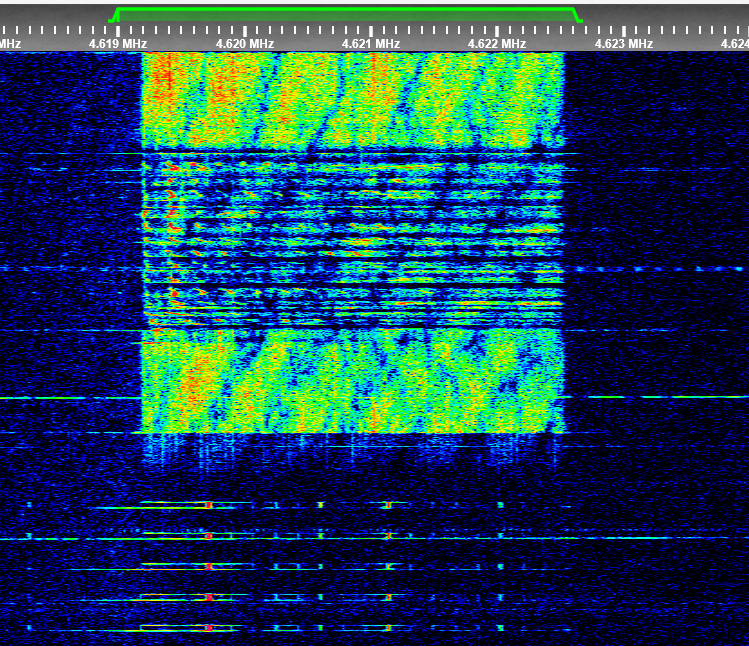Image resolution: width=749 pixels, height=646 pixels.
Task: Click the 4.622 MHz frequency label
Action: pyautogui.click(x=497, y=44)
